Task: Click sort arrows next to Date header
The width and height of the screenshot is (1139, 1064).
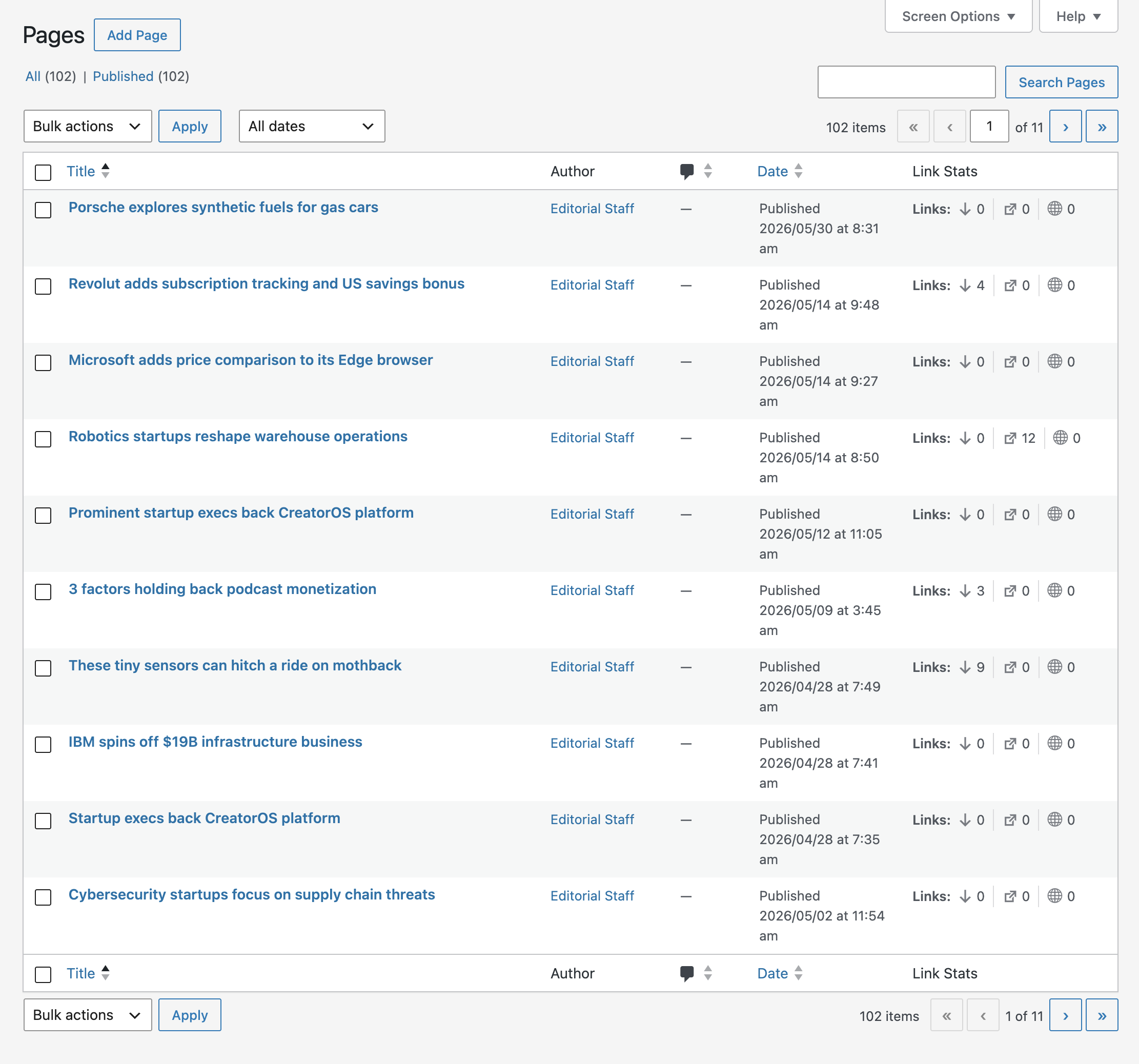Action: coord(798,171)
